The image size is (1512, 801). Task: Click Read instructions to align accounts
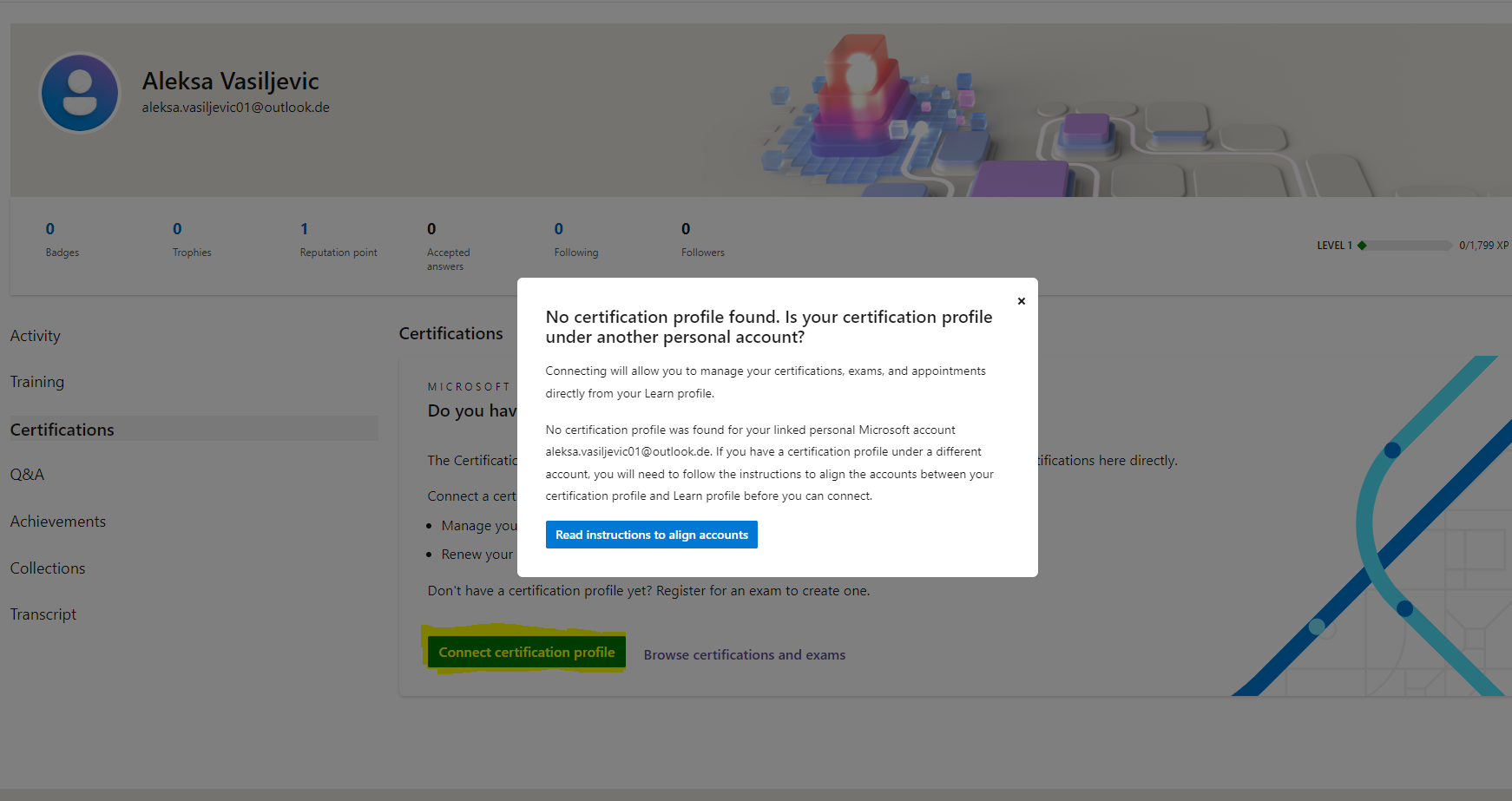point(651,534)
